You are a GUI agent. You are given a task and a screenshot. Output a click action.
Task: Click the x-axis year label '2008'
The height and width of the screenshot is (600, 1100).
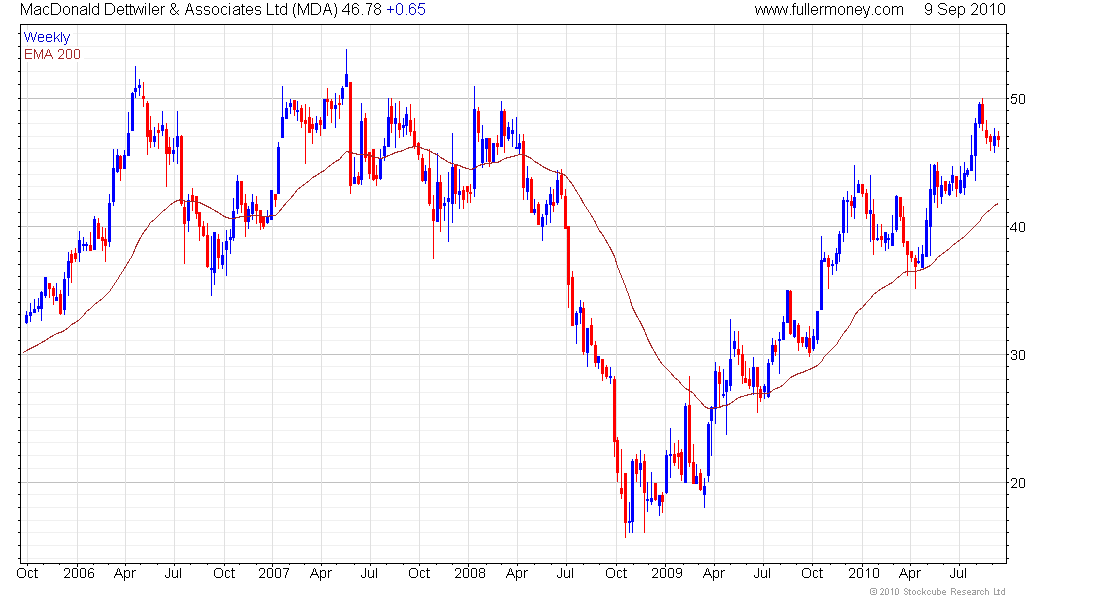pyautogui.click(x=470, y=573)
